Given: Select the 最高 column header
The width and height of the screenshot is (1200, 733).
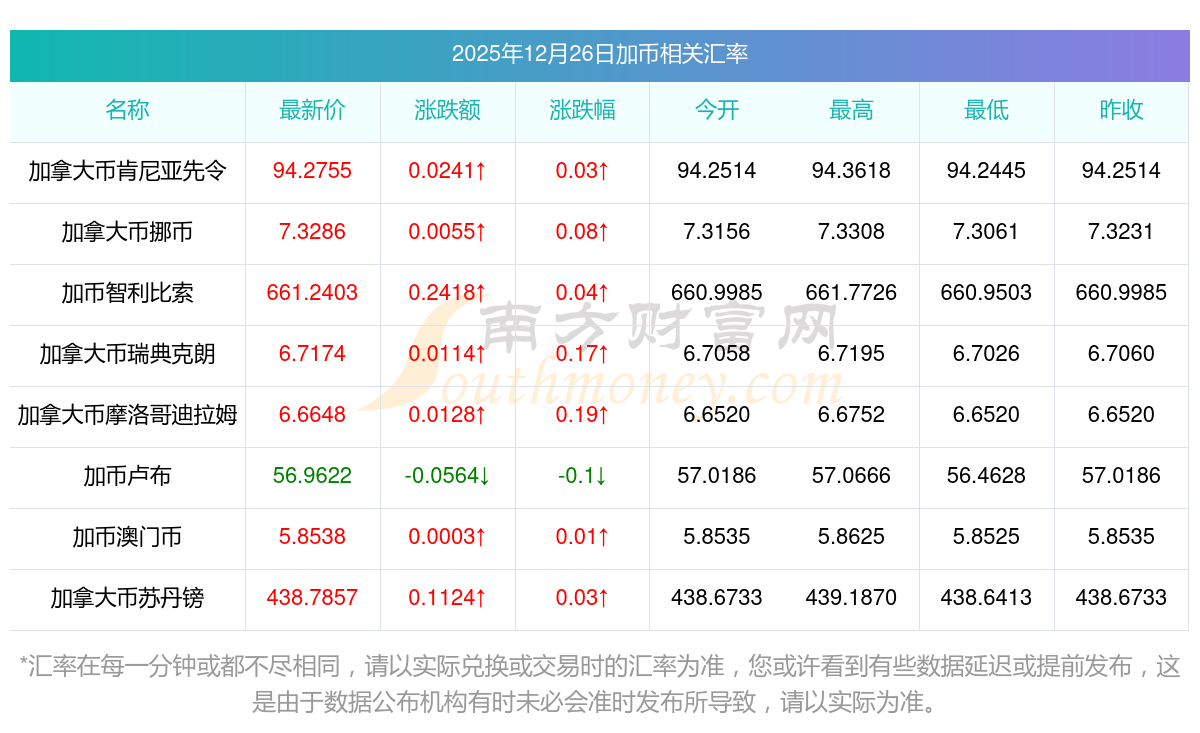Looking at the screenshot, I should point(851,110).
